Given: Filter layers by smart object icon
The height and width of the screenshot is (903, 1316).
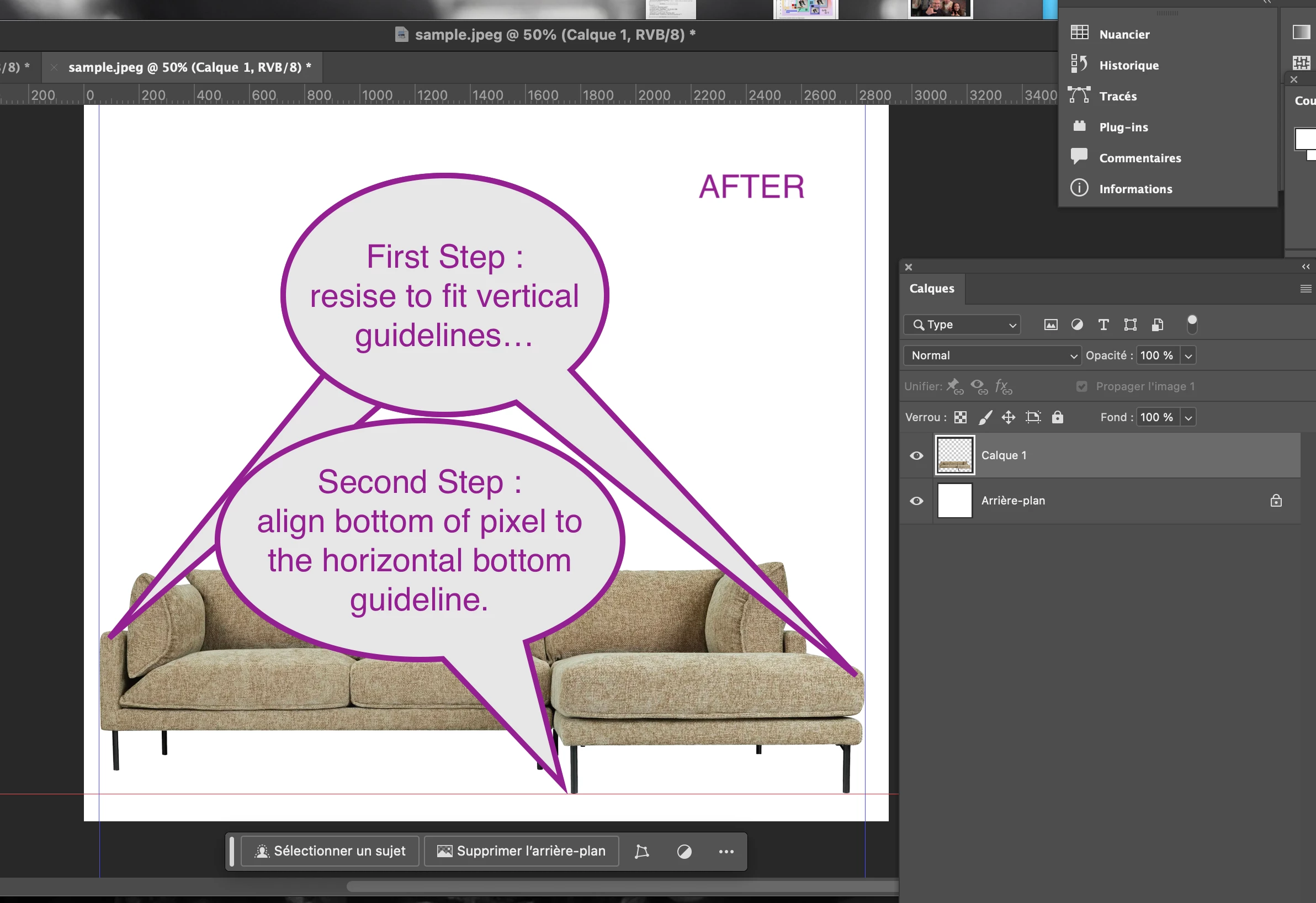Looking at the screenshot, I should point(1158,325).
